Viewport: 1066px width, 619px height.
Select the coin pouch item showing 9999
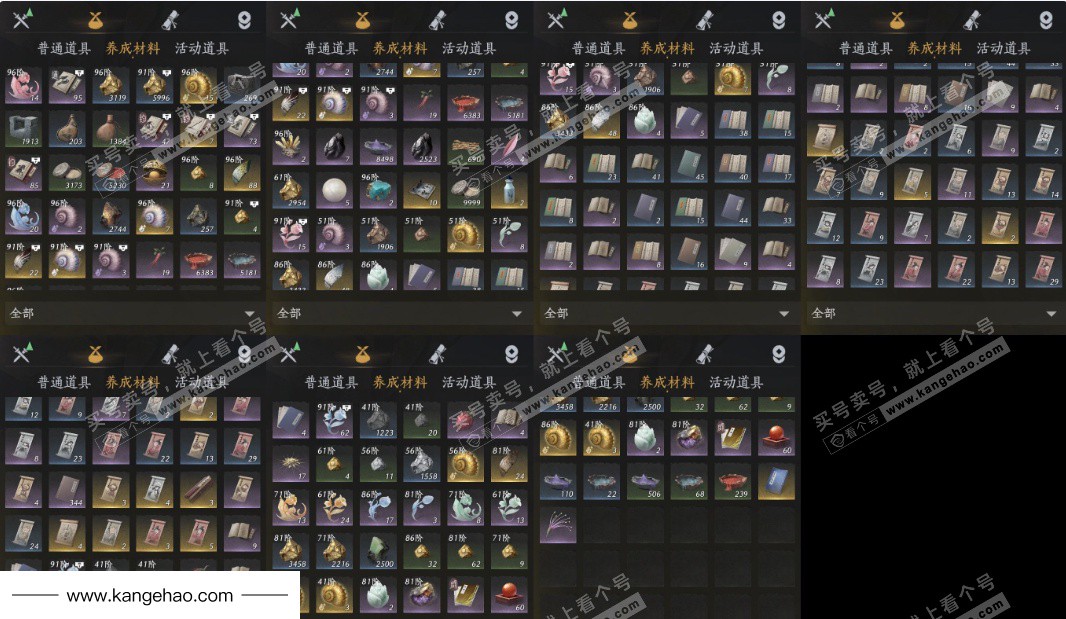tap(466, 190)
